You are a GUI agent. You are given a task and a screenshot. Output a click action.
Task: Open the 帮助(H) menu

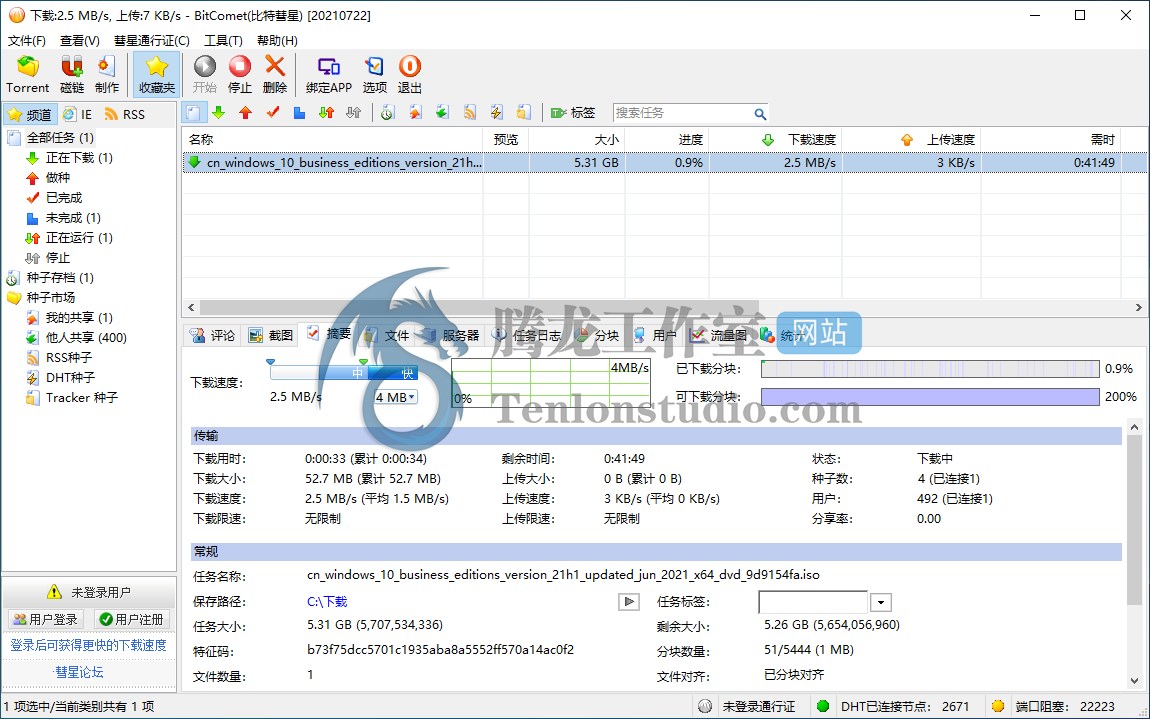tap(277, 41)
